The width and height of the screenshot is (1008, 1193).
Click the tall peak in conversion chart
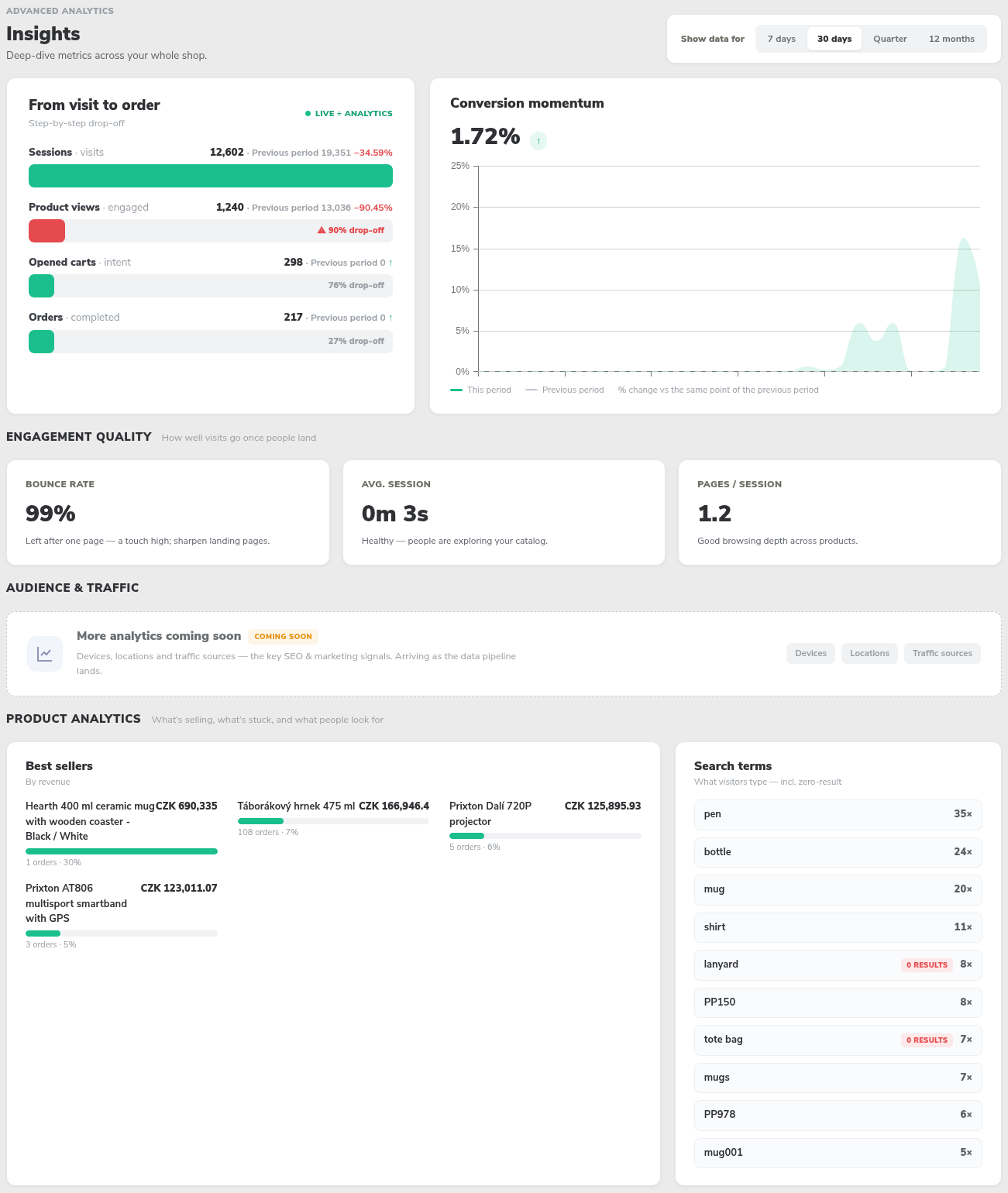[963, 304]
